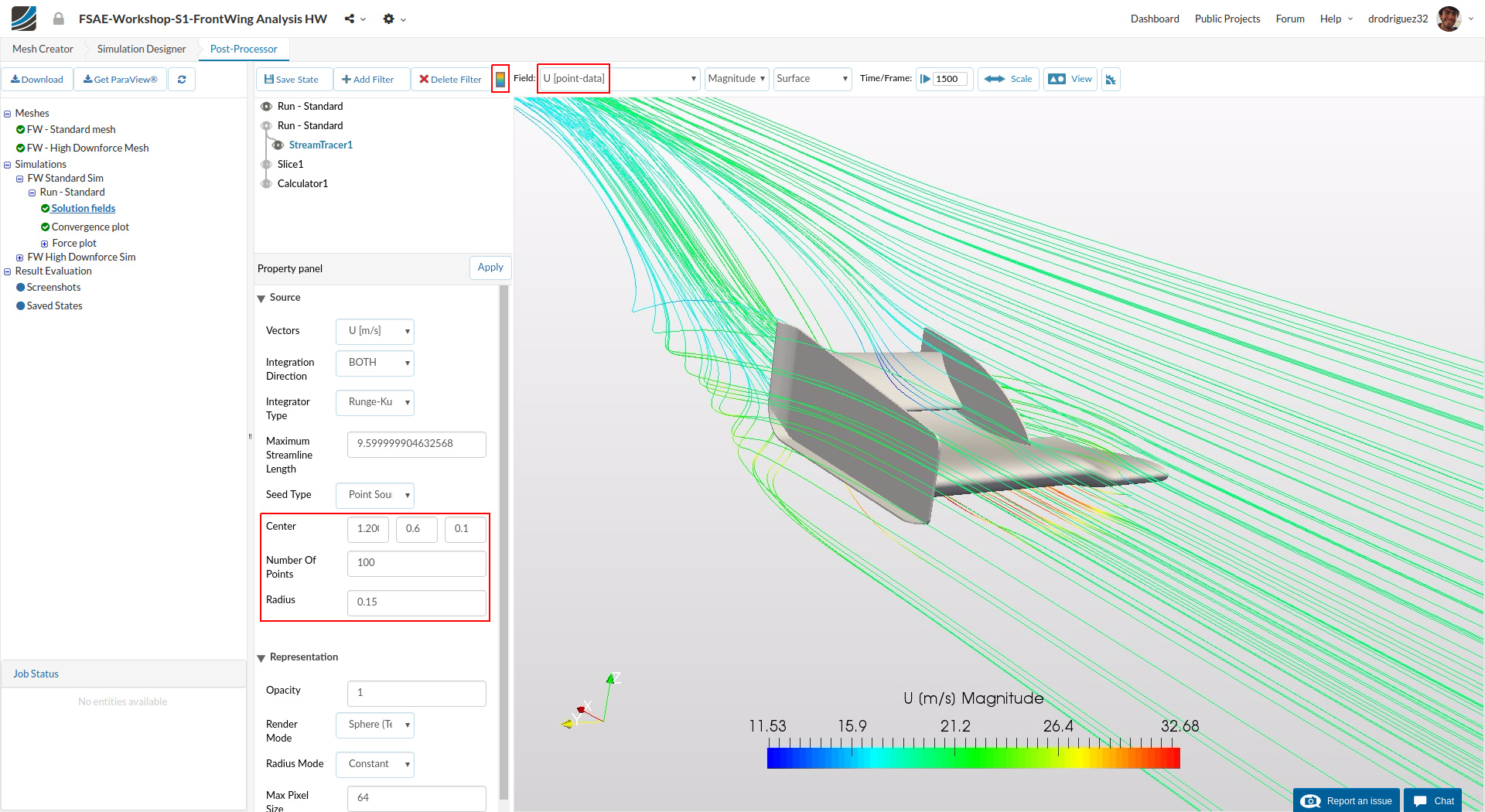The width and height of the screenshot is (1485, 812).
Task: Click the lock icon near project name
Action: coord(59,19)
